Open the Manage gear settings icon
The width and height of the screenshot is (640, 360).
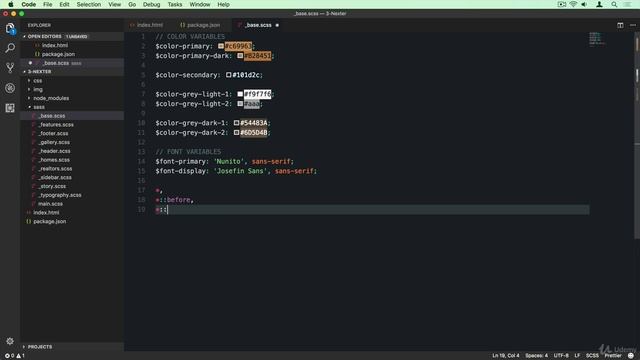10,341
